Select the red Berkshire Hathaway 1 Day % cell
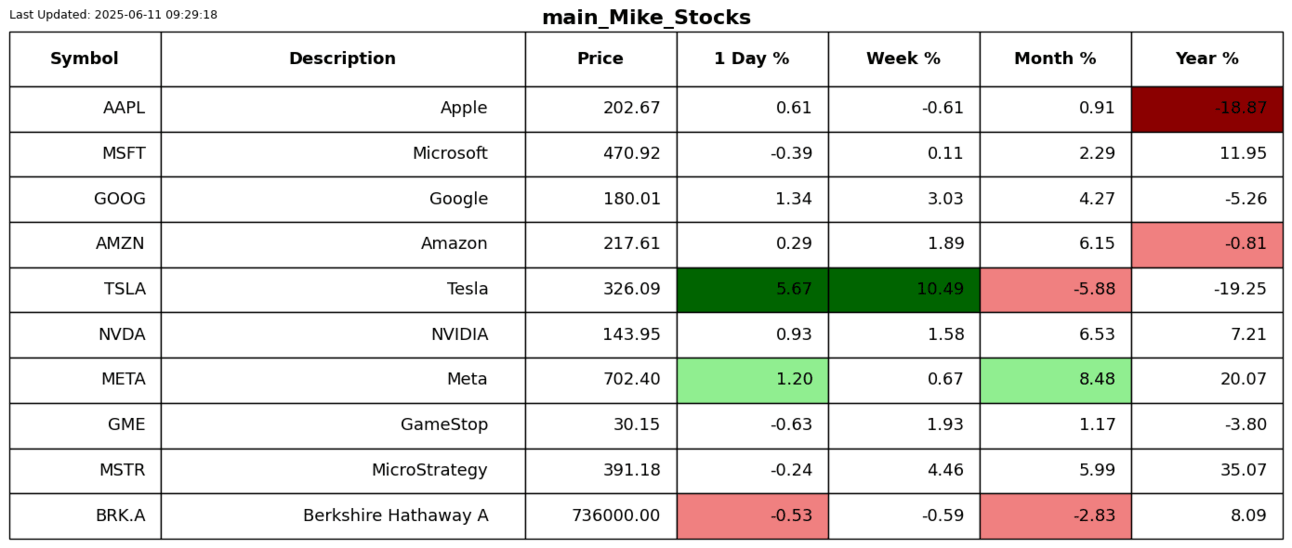This screenshot has width=1292, height=548. (x=752, y=516)
